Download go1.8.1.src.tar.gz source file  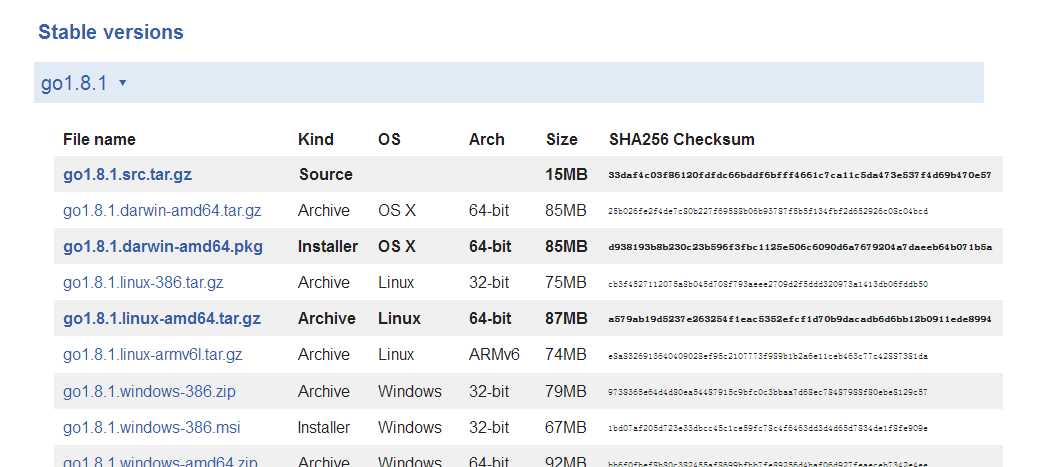click(x=127, y=175)
